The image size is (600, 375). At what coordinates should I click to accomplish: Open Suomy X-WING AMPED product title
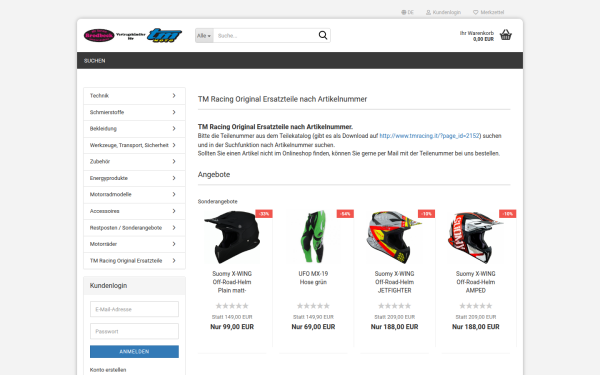tap(475, 282)
